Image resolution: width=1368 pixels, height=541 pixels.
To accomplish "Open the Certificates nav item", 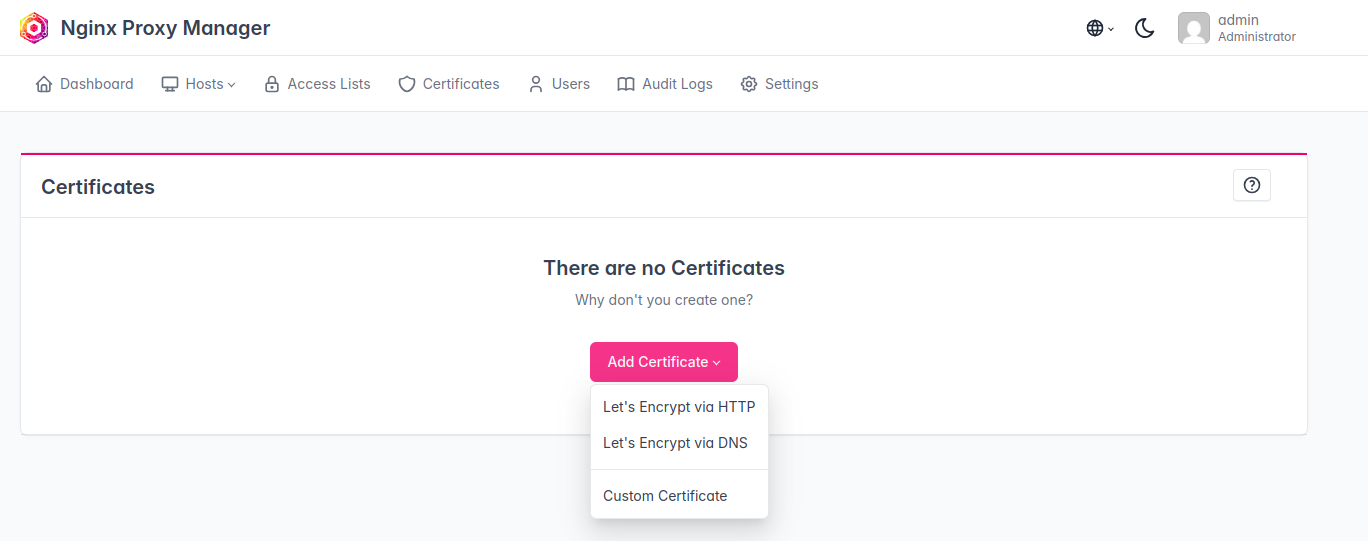I will click(x=449, y=84).
